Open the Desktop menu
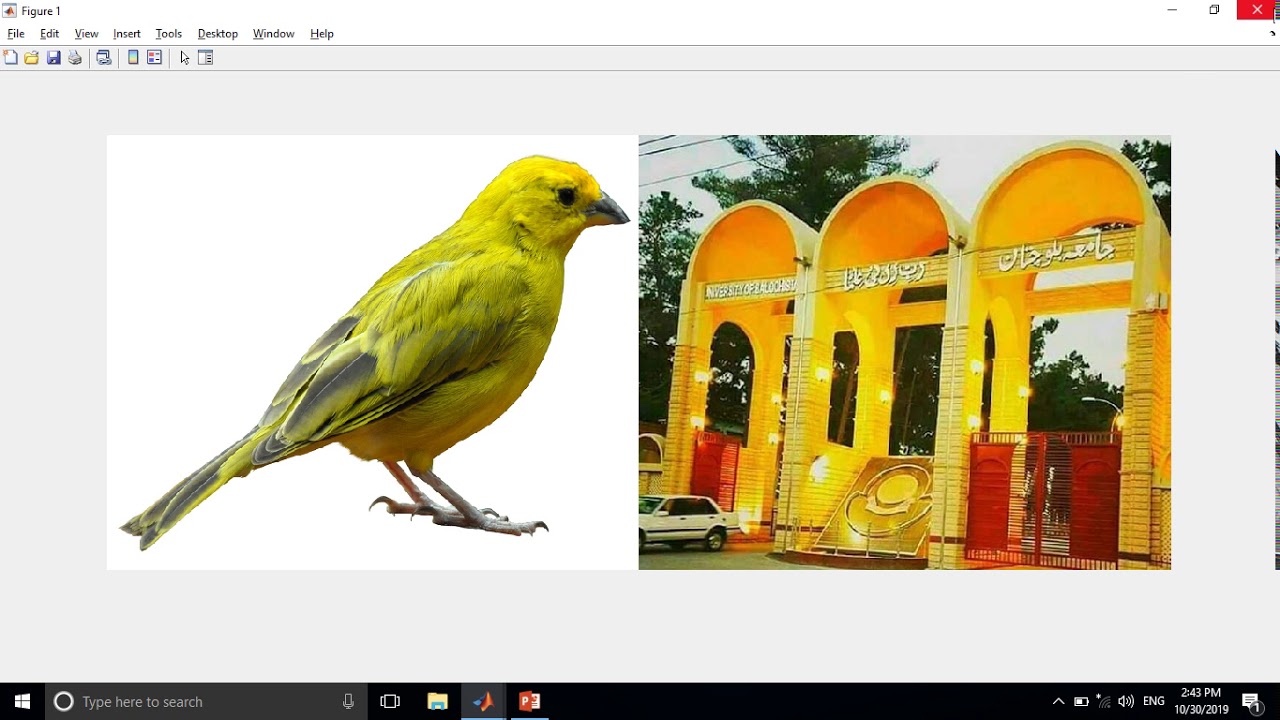 click(218, 34)
